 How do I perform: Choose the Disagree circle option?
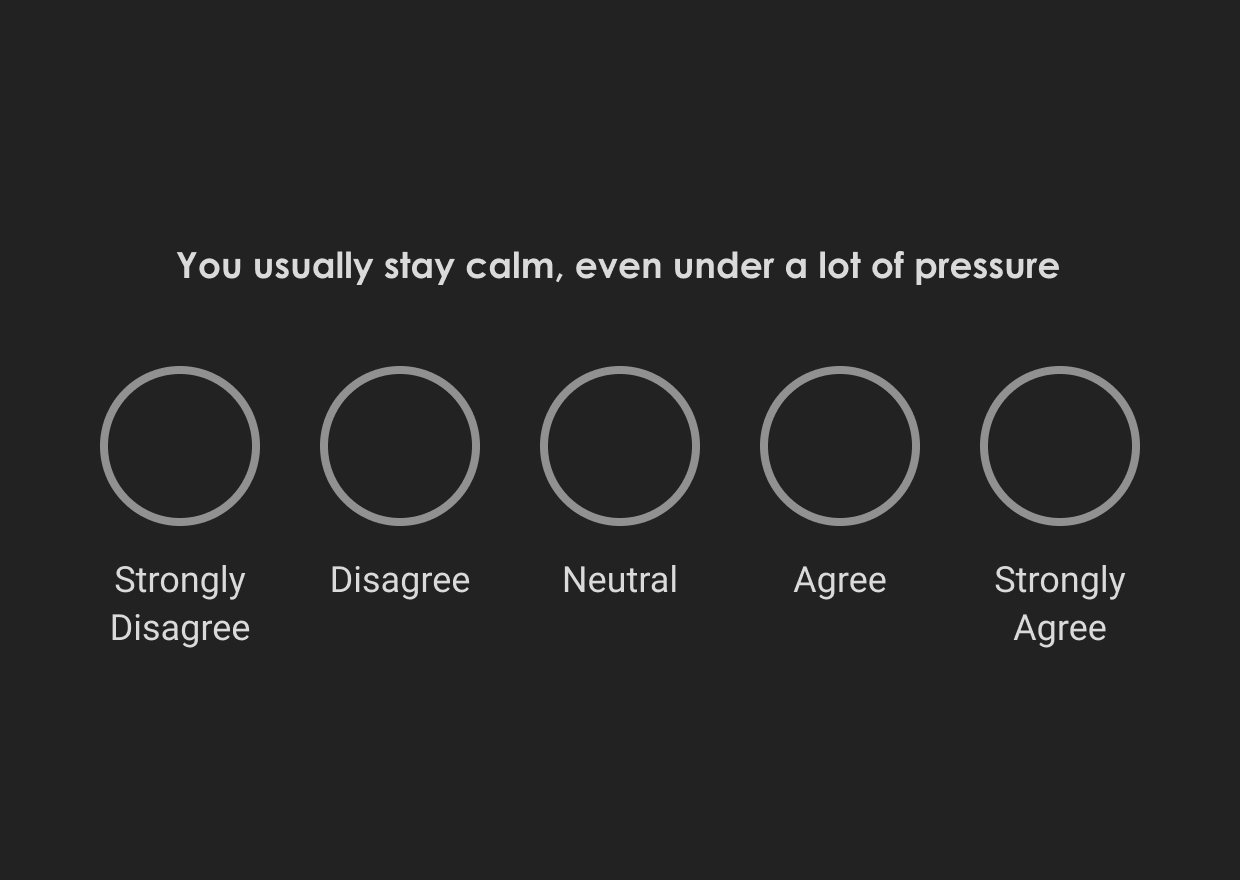[400, 446]
